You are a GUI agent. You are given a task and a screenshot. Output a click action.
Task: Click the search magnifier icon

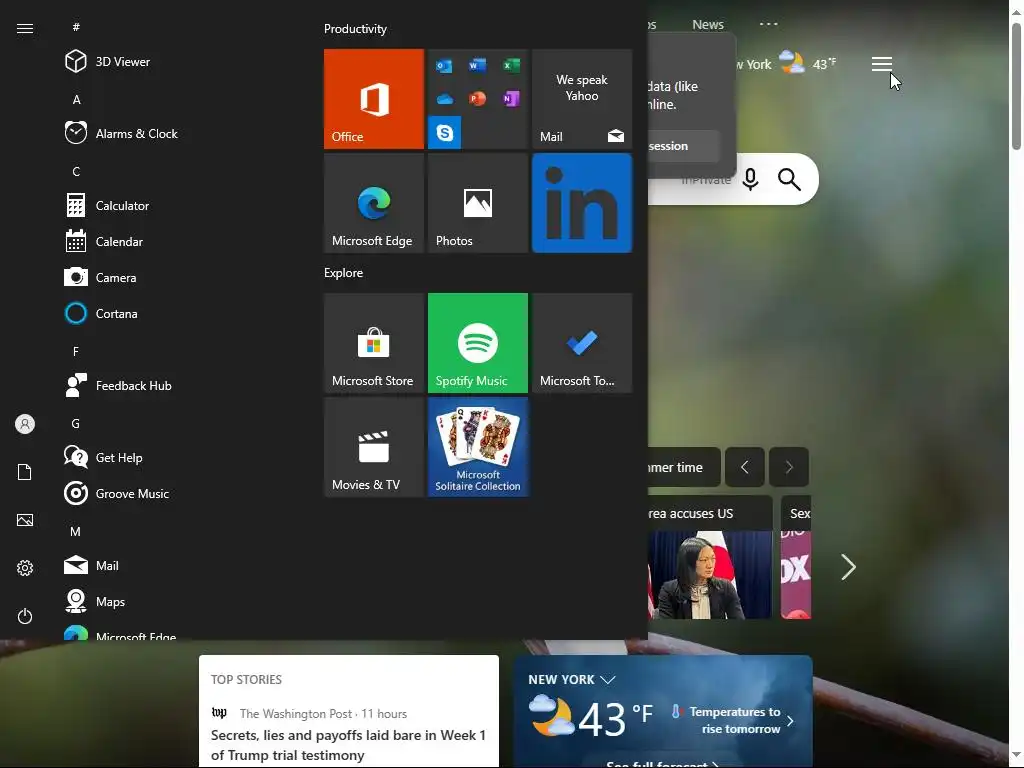(789, 179)
